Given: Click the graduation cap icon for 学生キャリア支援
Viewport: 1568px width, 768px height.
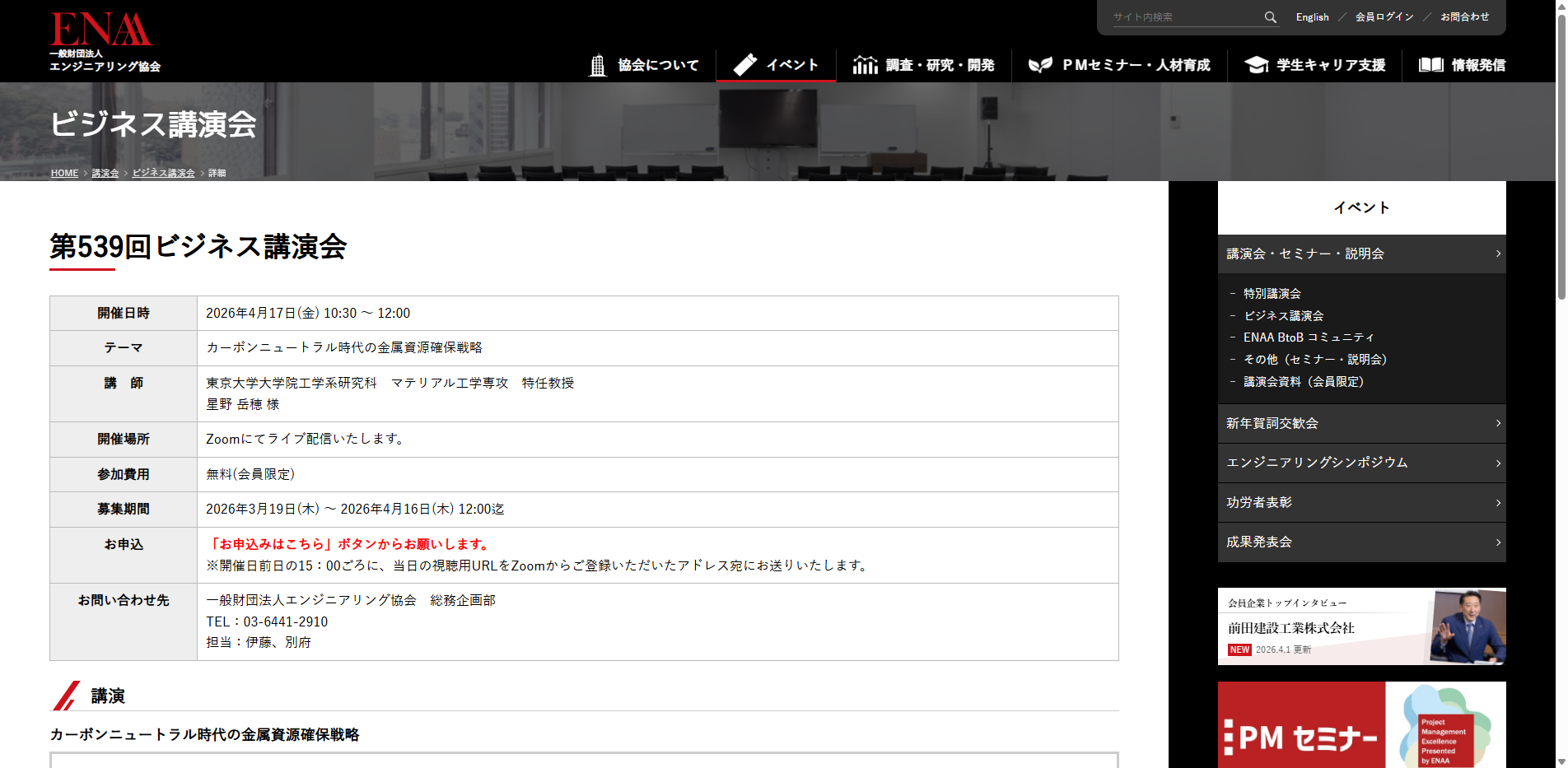Looking at the screenshot, I should point(1256,65).
